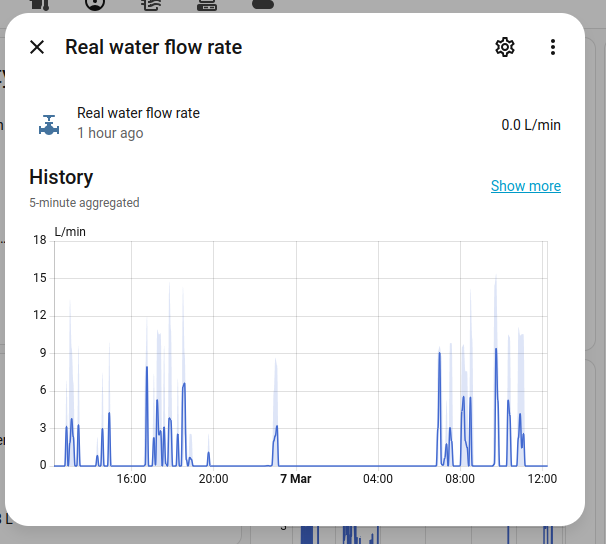Open the three-dot overflow menu
This screenshot has width=606, height=544.
click(552, 47)
